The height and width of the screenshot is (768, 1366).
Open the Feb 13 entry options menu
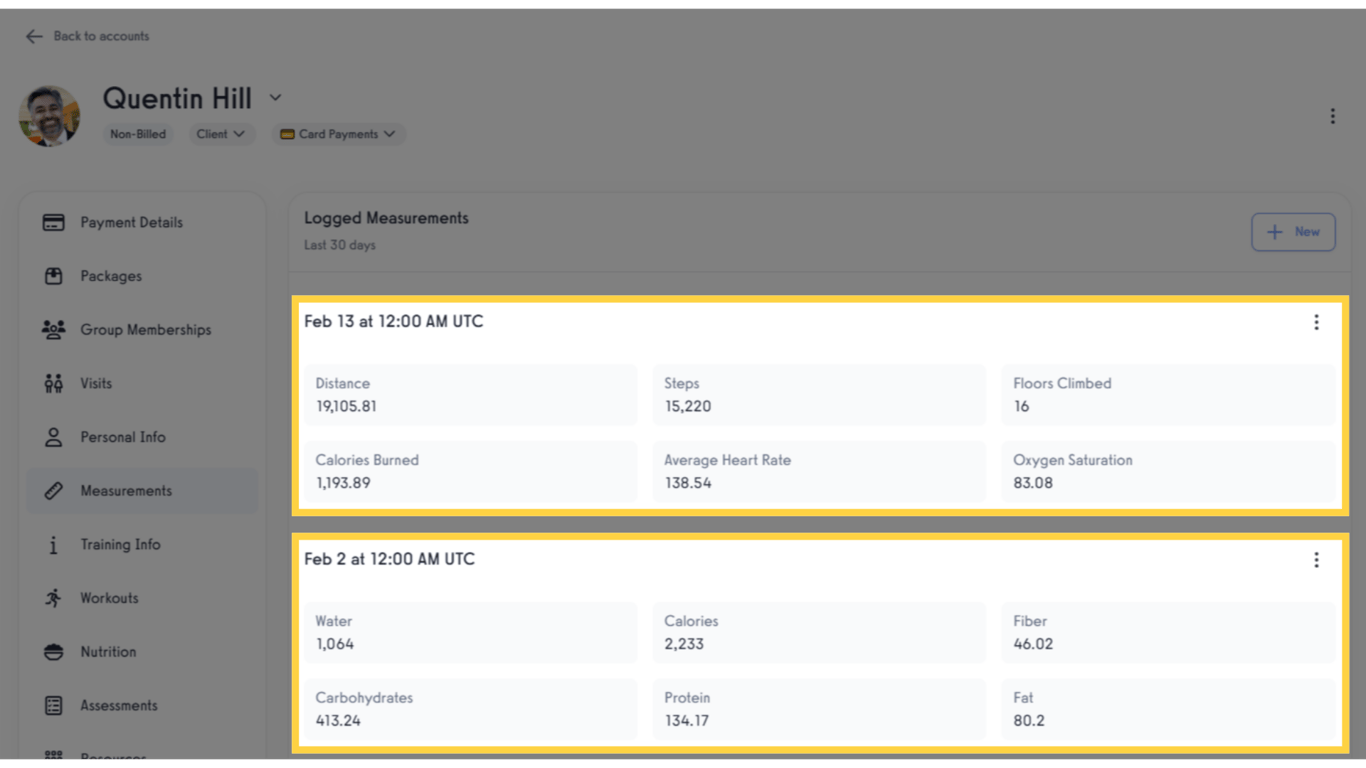pos(1316,322)
